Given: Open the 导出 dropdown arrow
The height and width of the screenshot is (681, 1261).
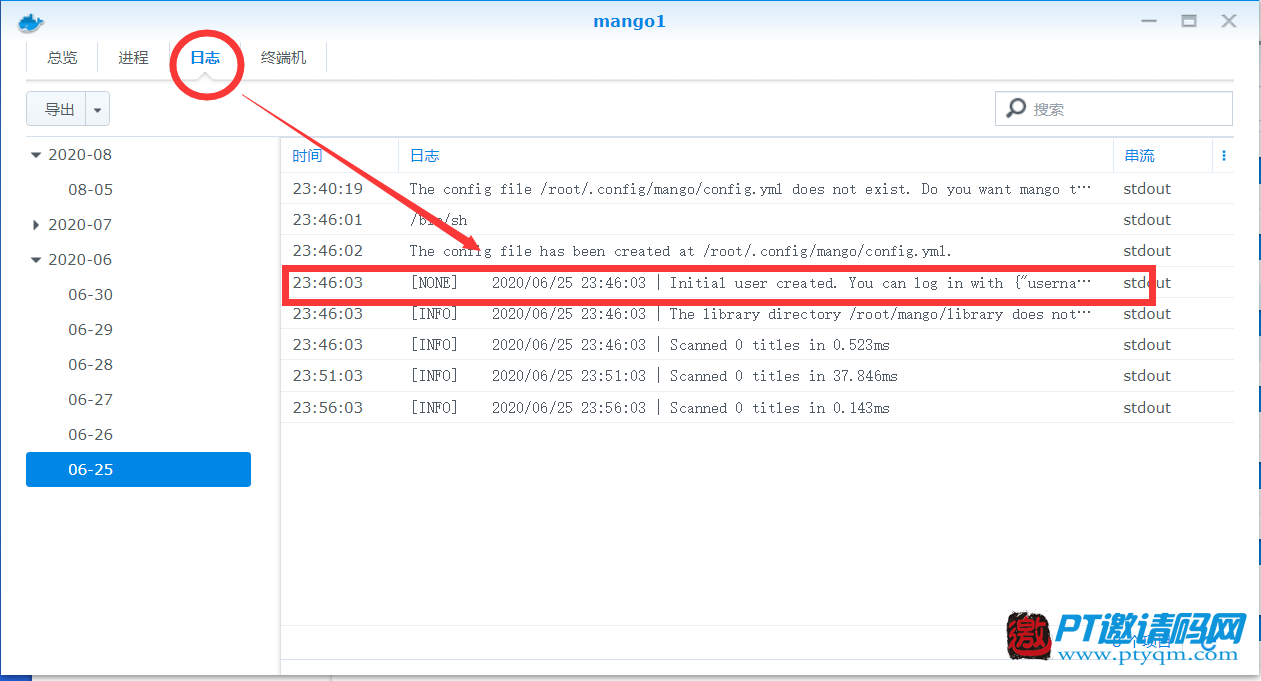Looking at the screenshot, I should pyautogui.click(x=98, y=109).
